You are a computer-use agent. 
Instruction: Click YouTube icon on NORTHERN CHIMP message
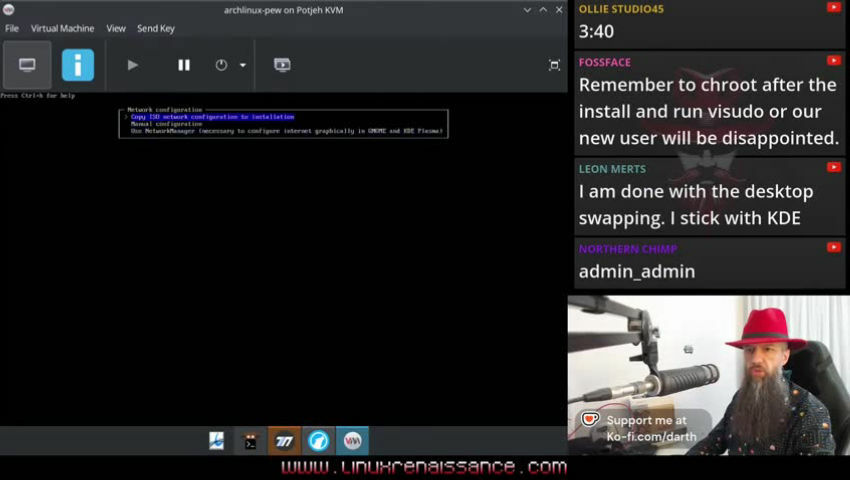click(x=834, y=247)
